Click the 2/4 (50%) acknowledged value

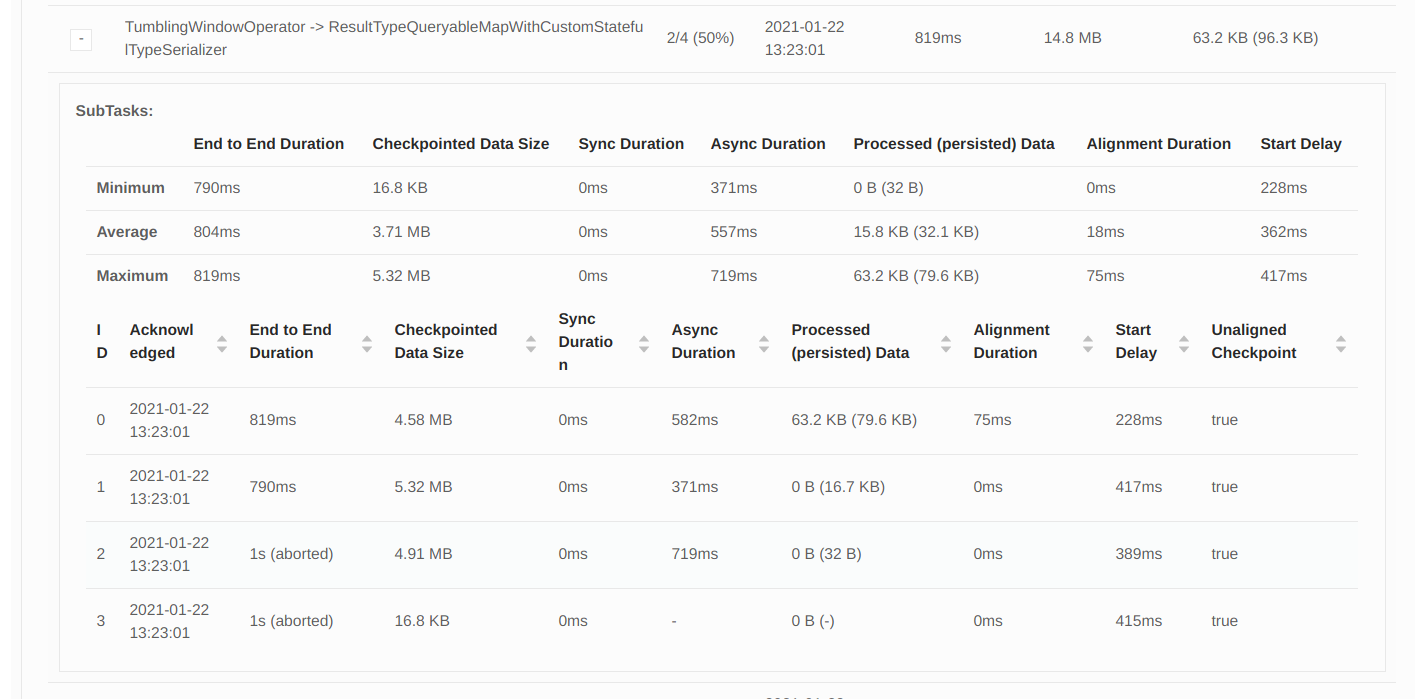point(700,38)
